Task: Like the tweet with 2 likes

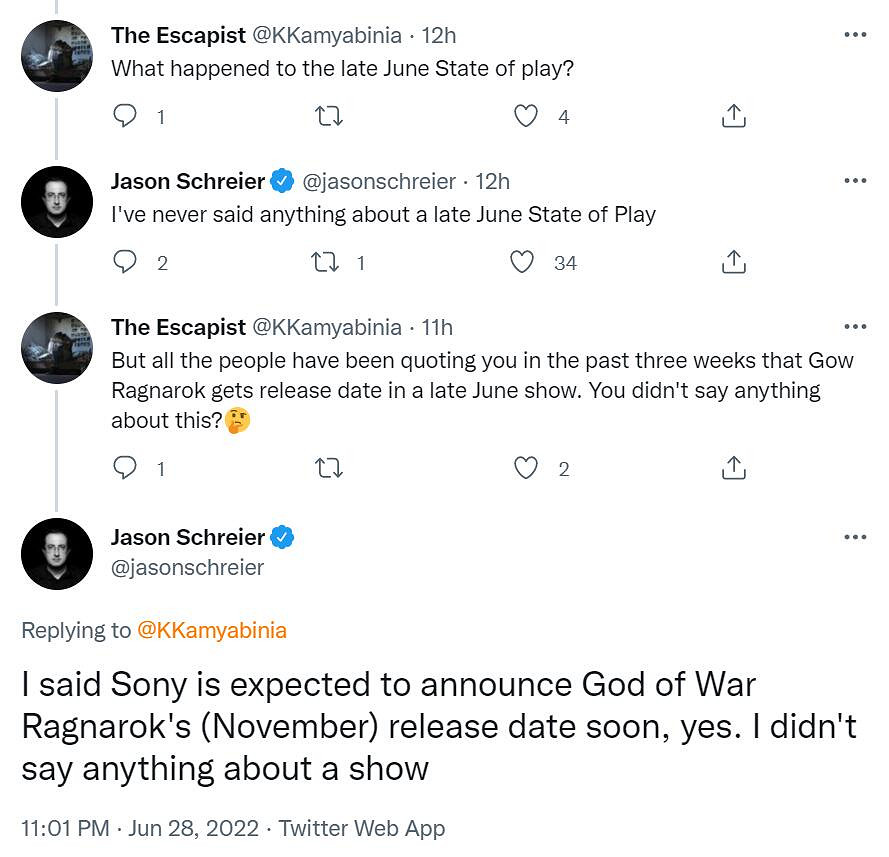Action: (x=526, y=468)
